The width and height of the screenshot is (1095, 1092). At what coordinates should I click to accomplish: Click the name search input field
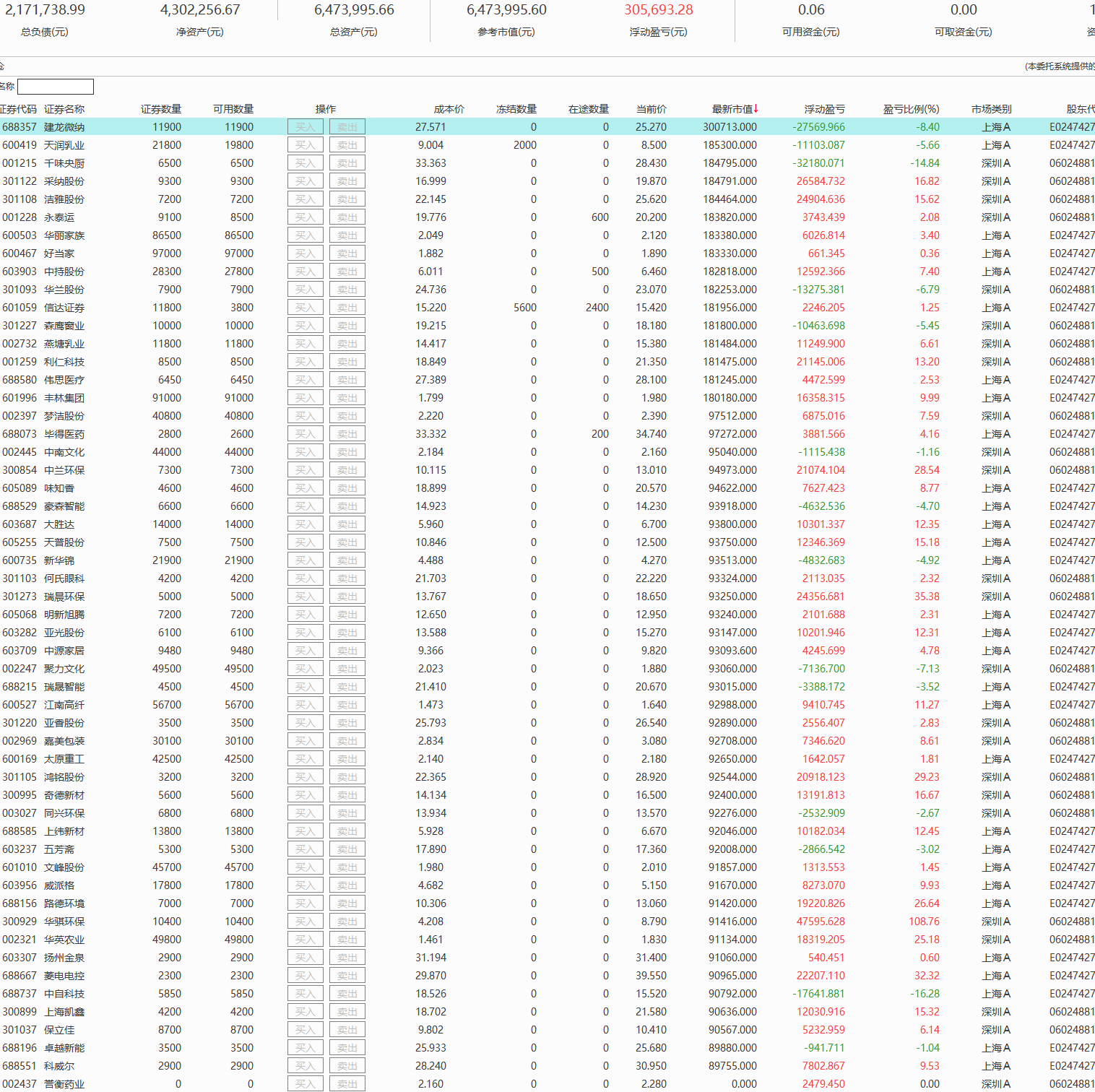56,87
